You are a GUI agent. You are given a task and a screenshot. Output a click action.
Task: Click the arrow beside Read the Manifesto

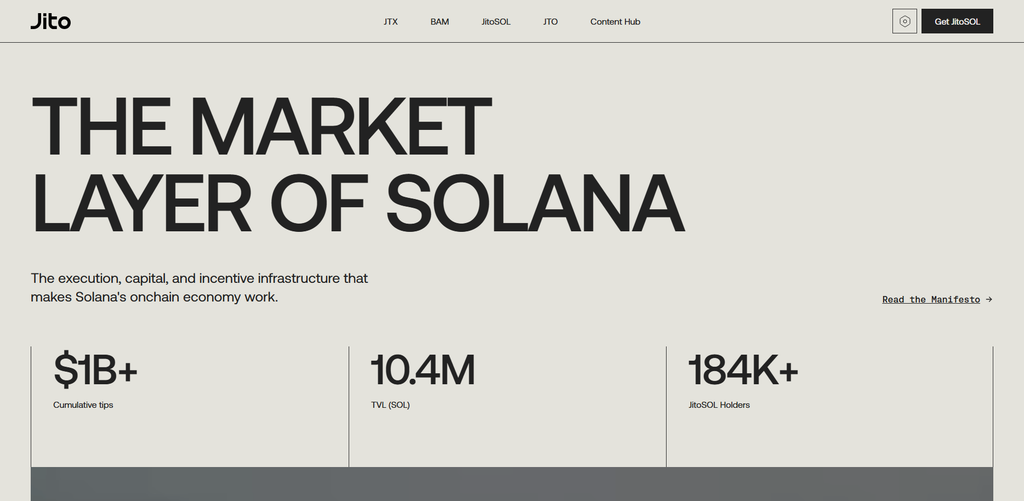pos(989,299)
